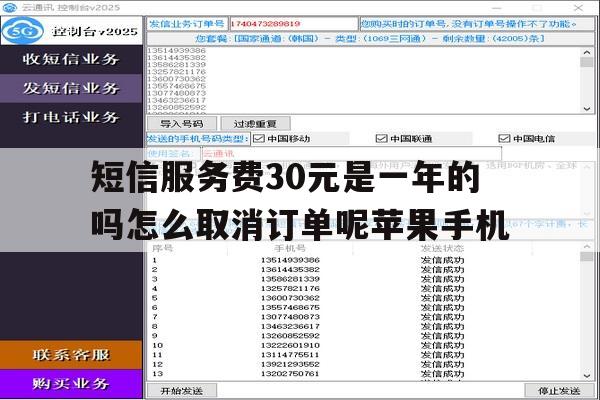This screenshot has width=600, height=400.
Task: Toggle 中国联通 checkbox
Action: [382, 139]
